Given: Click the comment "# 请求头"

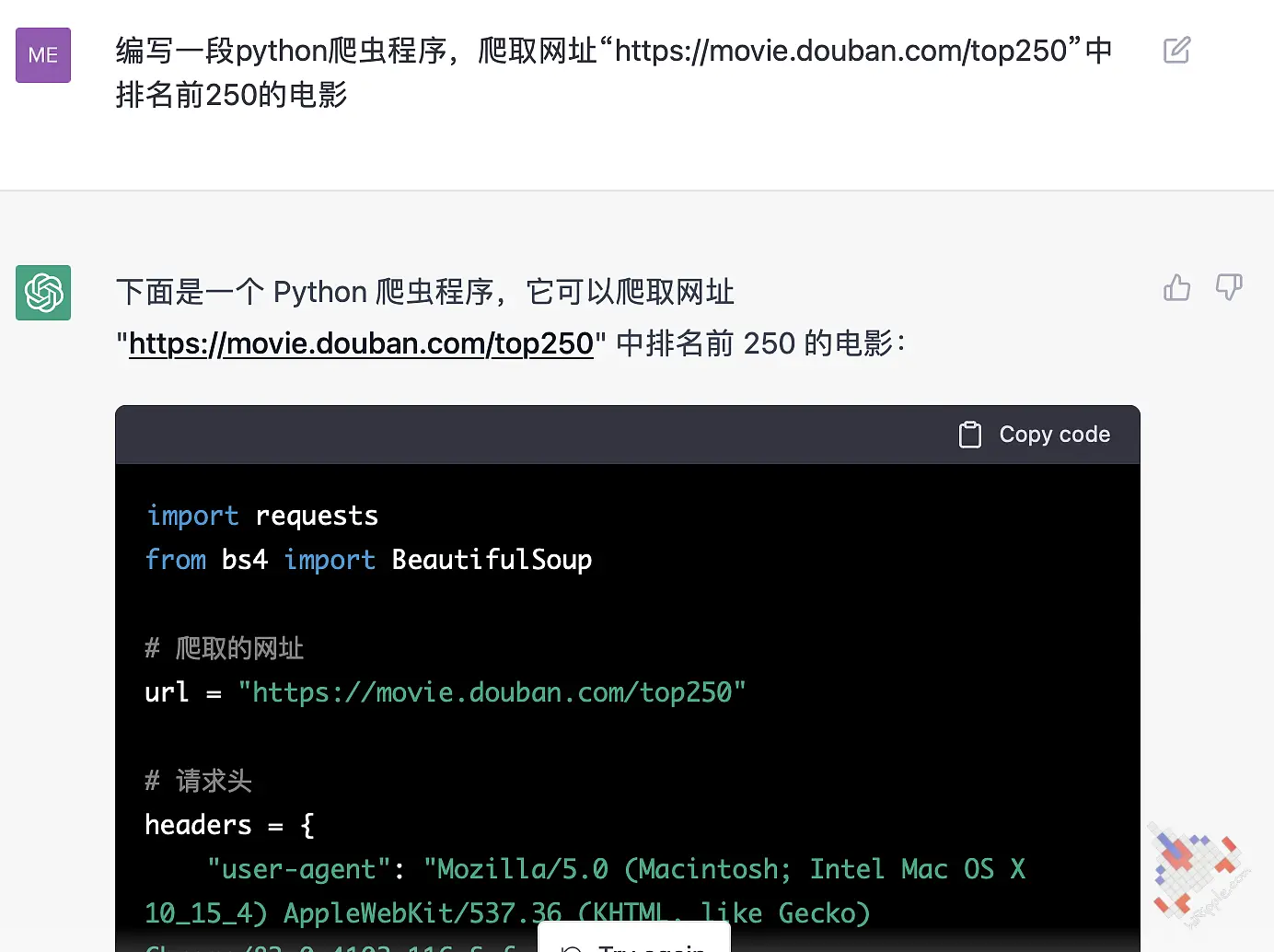Looking at the screenshot, I should (x=199, y=781).
